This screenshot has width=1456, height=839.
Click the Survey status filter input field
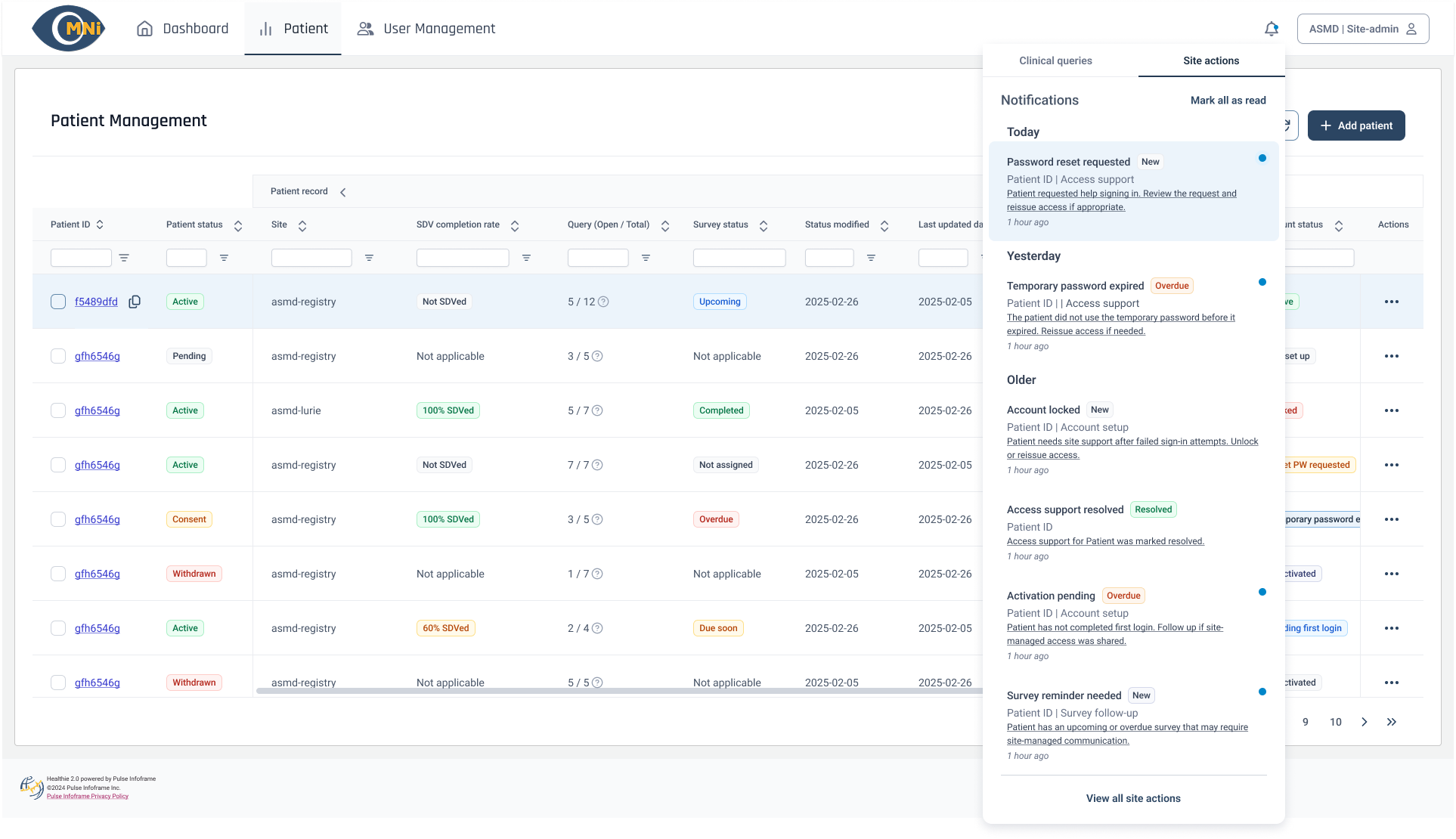[739, 258]
